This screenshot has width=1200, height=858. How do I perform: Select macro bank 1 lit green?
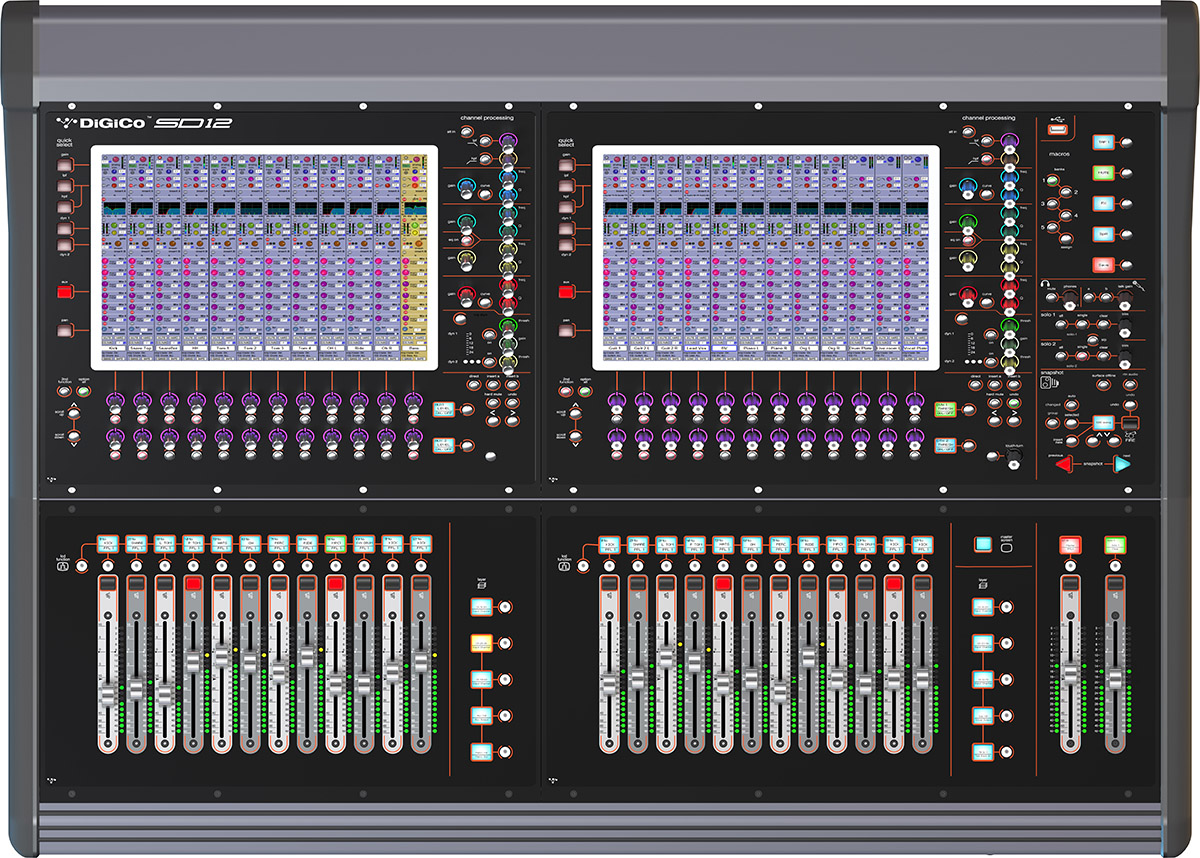coord(1053,180)
